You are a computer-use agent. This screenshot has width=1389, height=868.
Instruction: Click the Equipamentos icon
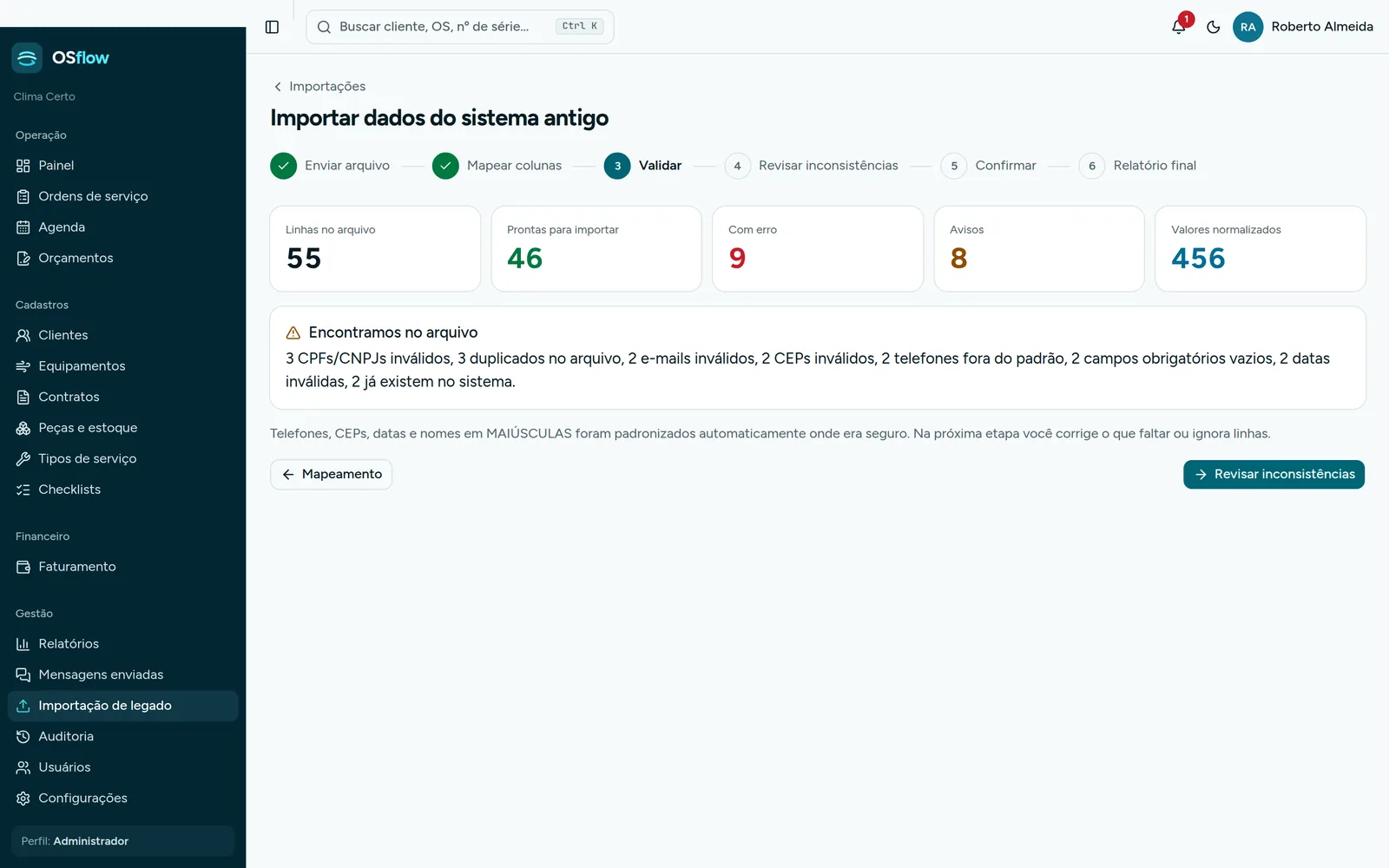point(23,366)
